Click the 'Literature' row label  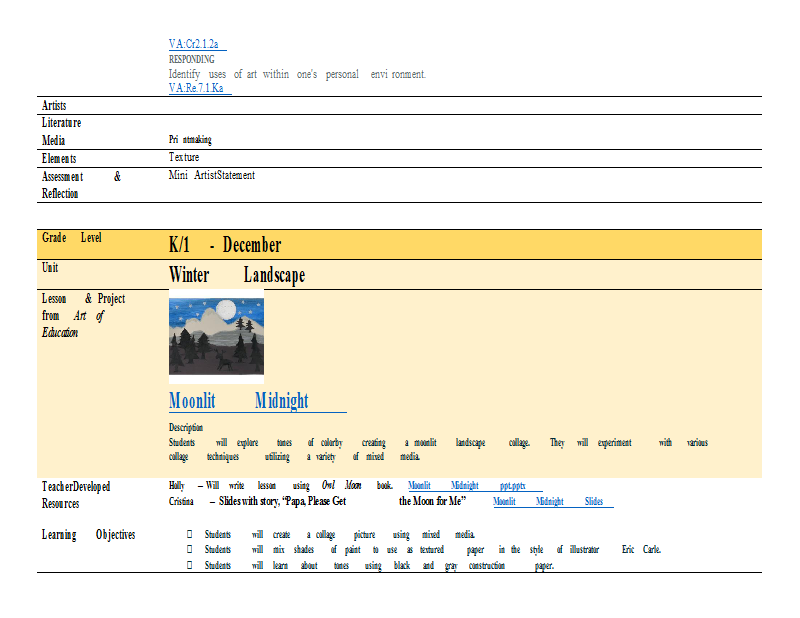tap(61, 123)
